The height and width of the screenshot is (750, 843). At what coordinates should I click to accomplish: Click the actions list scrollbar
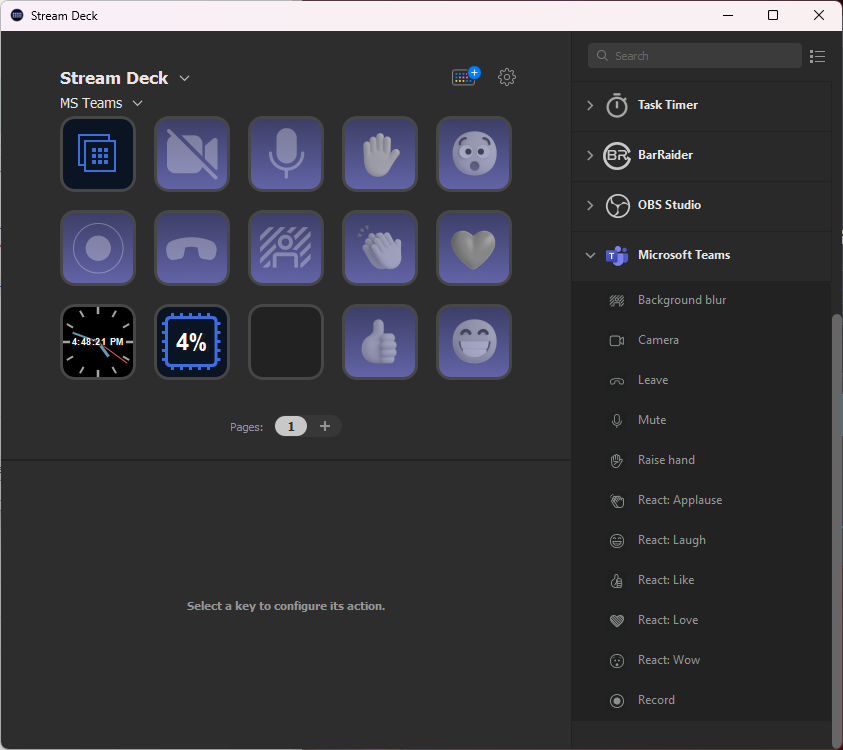837,530
